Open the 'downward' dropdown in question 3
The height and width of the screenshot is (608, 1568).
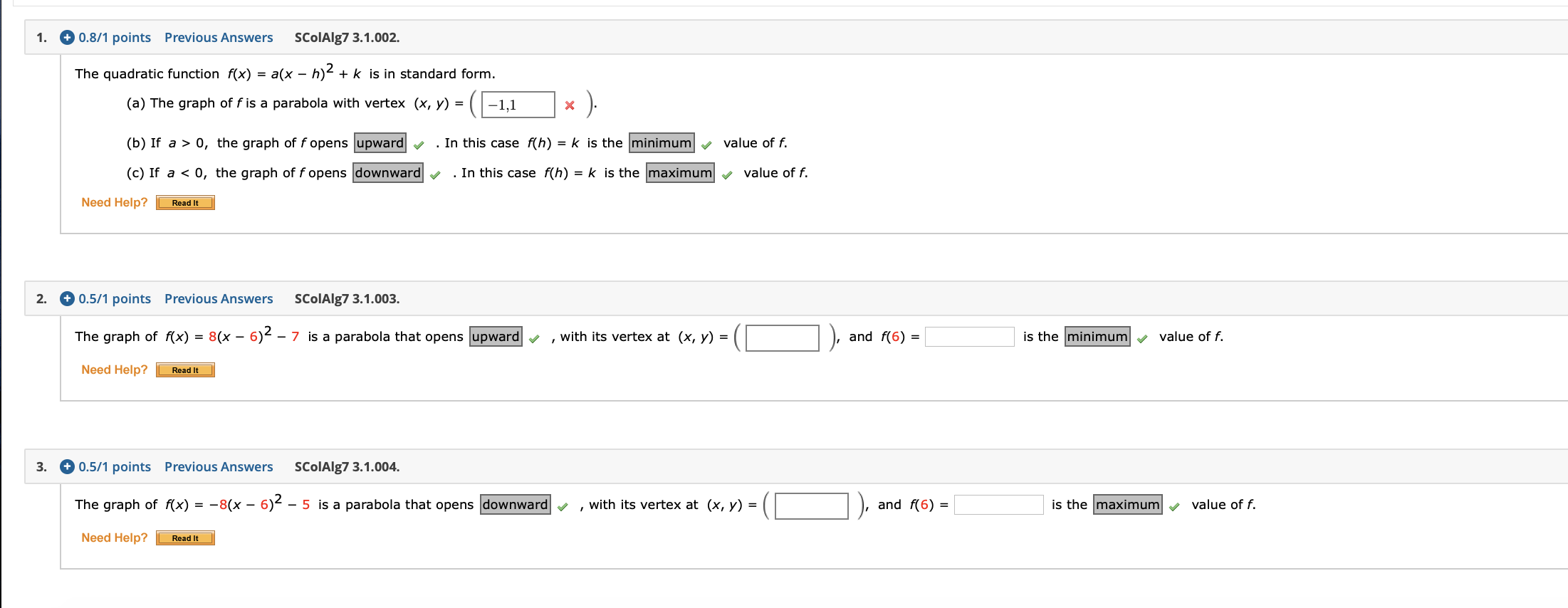[x=516, y=505]
